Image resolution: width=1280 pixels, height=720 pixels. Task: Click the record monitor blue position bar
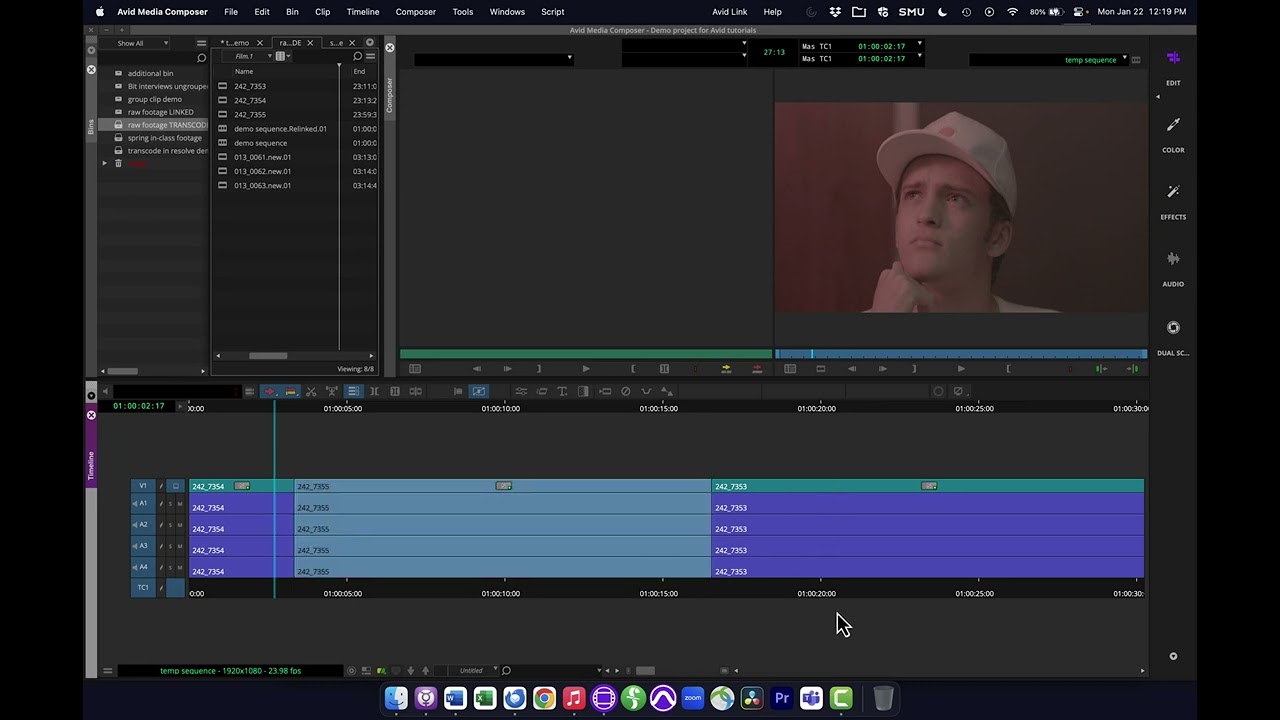tap(961, 354)
